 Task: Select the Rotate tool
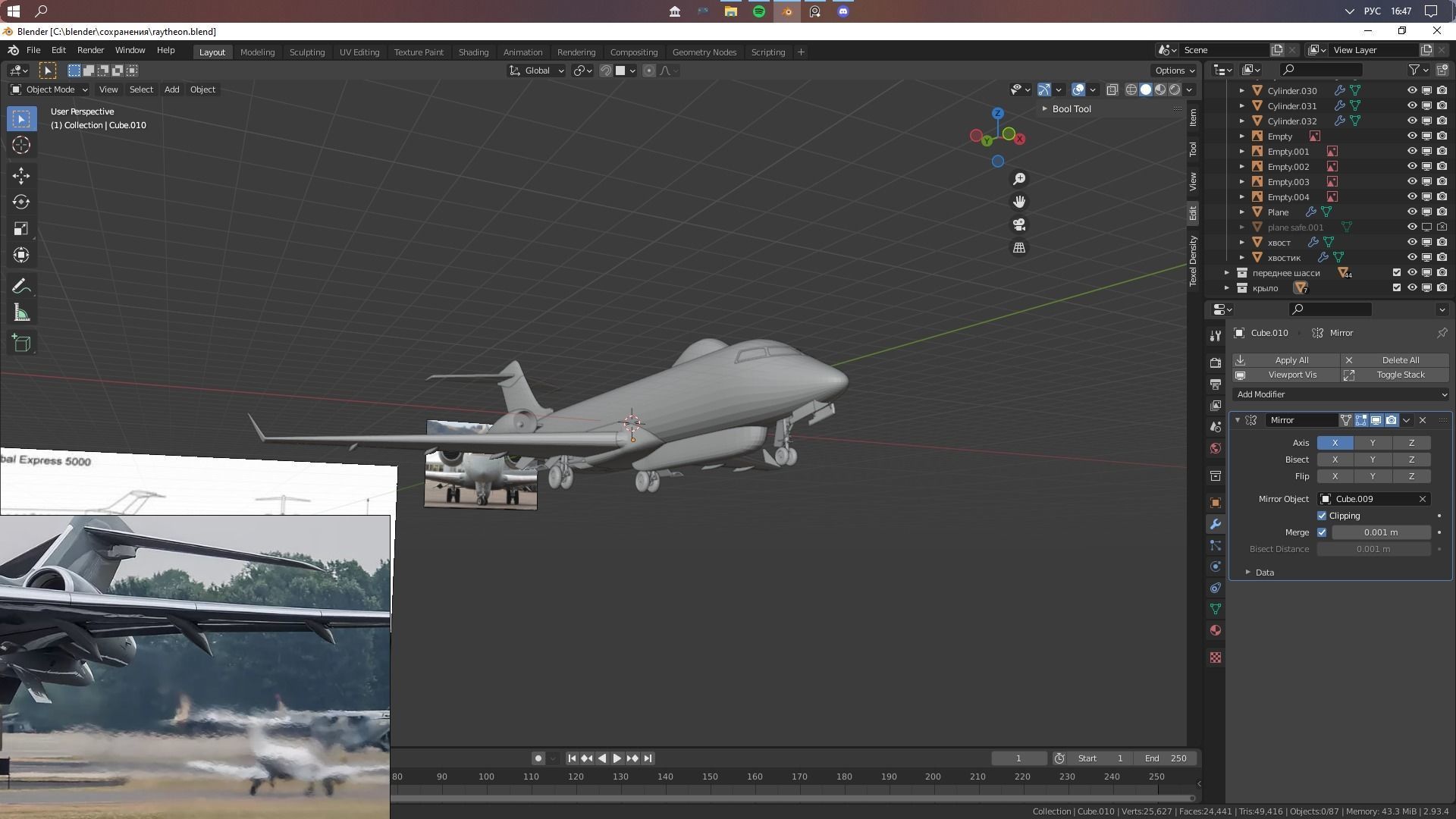click(21, 202)
